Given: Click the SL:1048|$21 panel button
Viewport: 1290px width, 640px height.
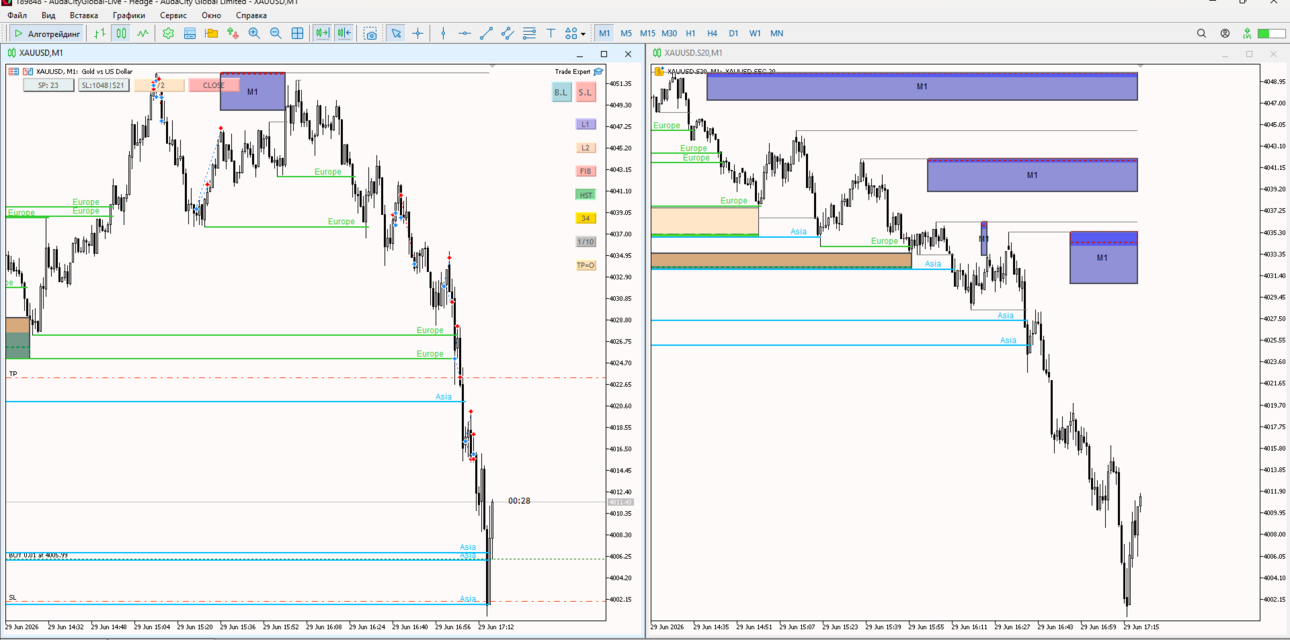Looking at the screenshot, I should point(104,85).
